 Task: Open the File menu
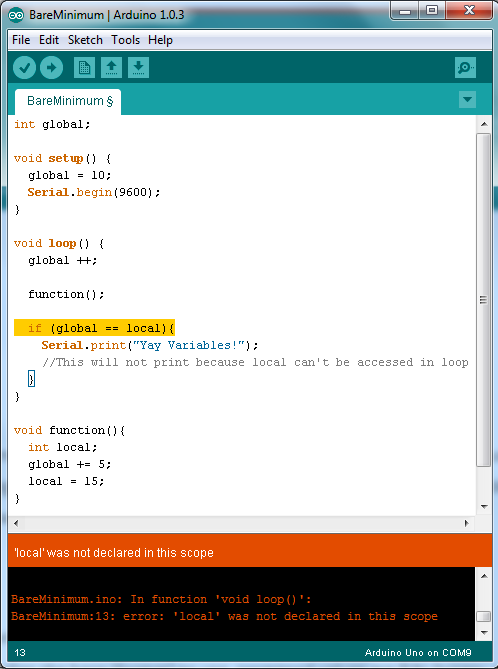pyautogui.click(x=21, y=40)
